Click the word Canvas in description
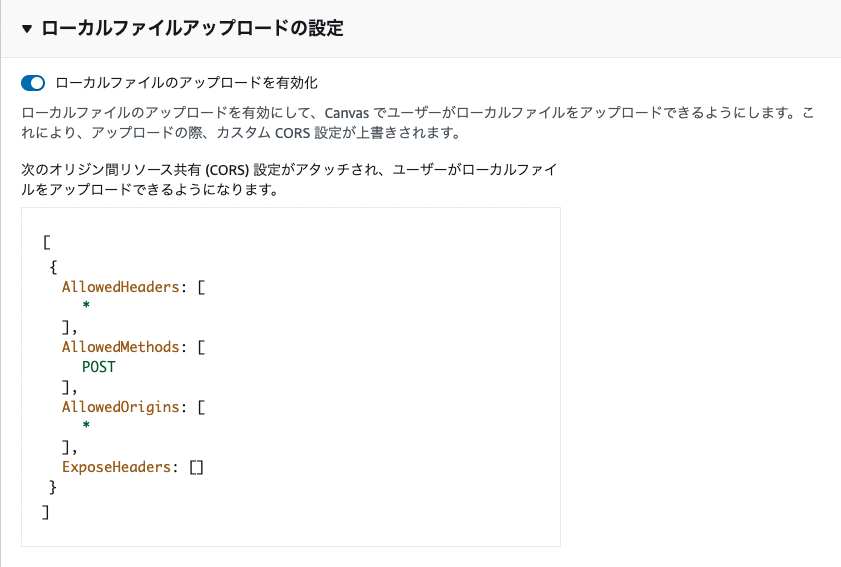The height and width of the screenshot is (567, 841). click(x=347, y=112)
